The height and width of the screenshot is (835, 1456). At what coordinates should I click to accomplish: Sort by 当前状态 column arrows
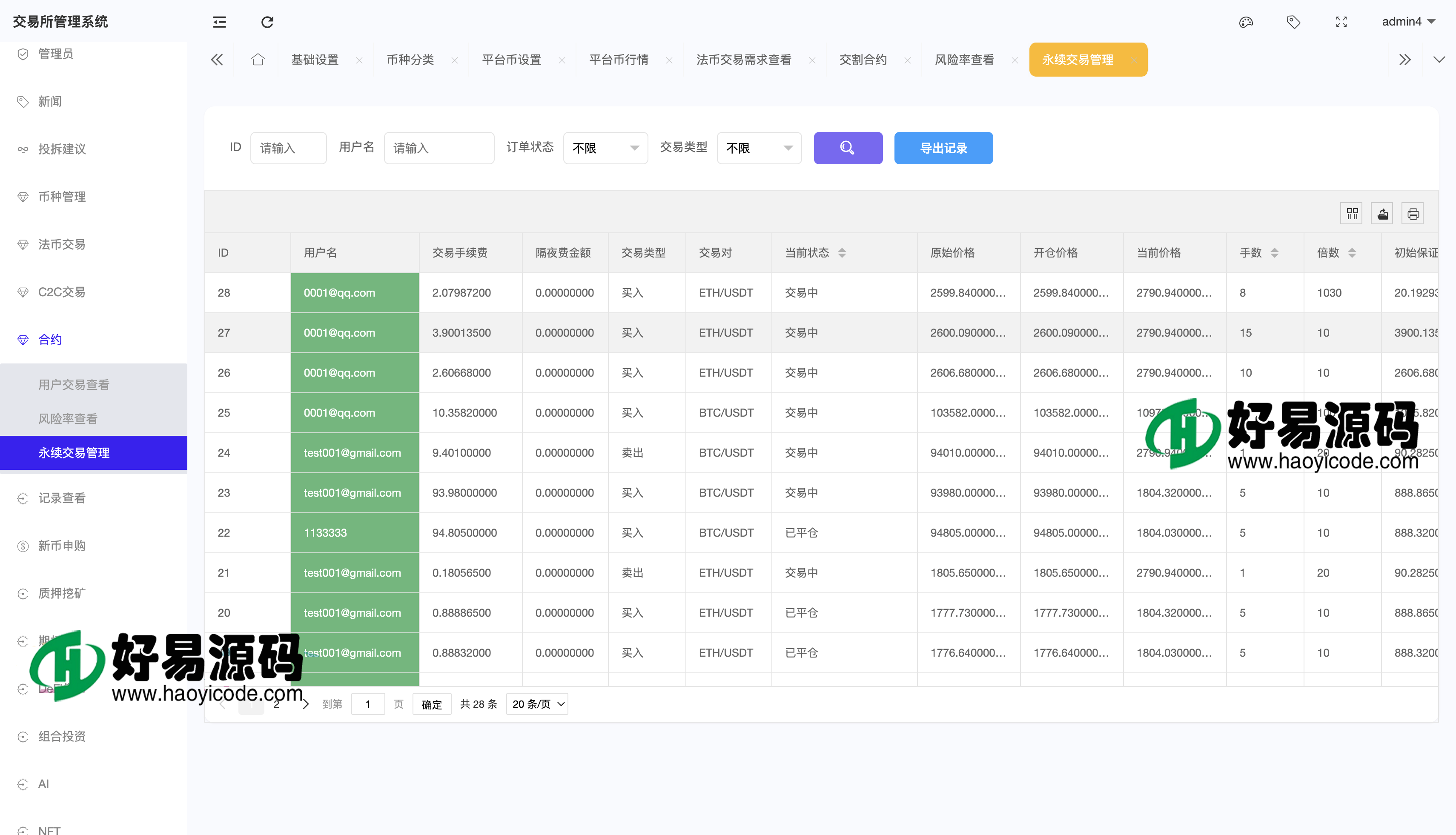pyautogui.click(x=842, y=253)
